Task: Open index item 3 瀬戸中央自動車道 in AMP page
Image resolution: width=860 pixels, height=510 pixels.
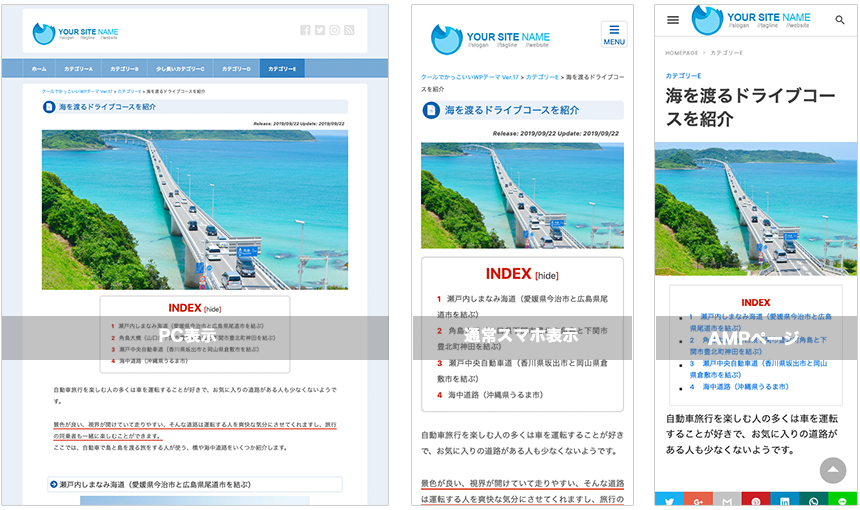Action: (759, 369)
